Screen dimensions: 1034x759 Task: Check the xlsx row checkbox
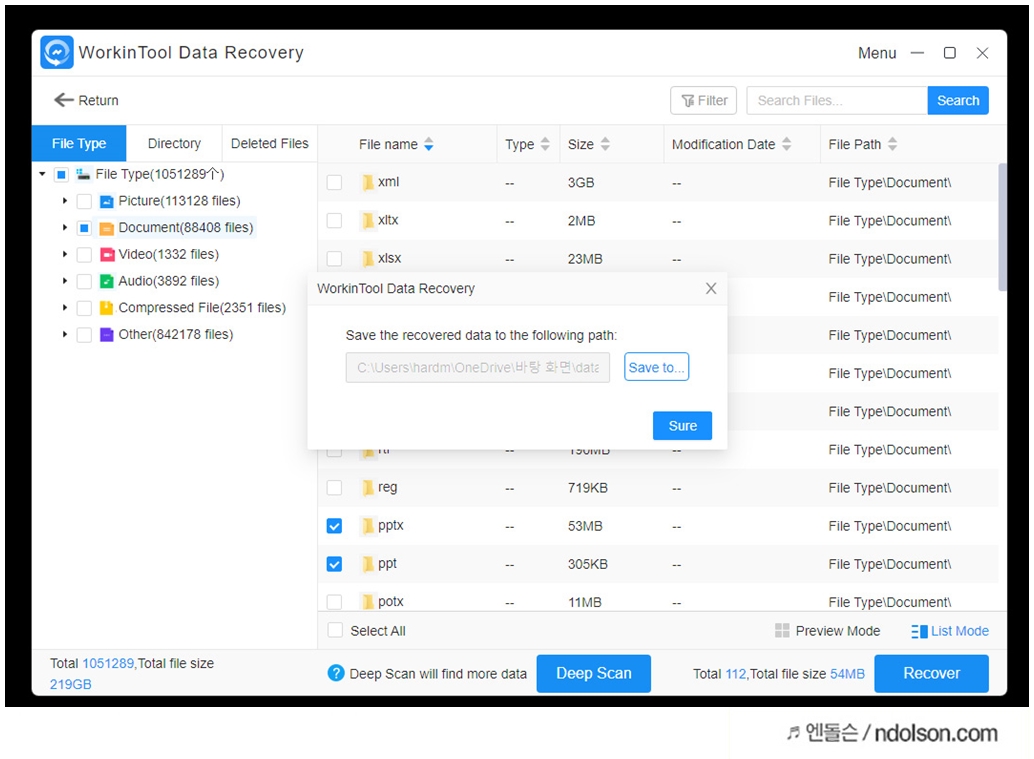334,258
